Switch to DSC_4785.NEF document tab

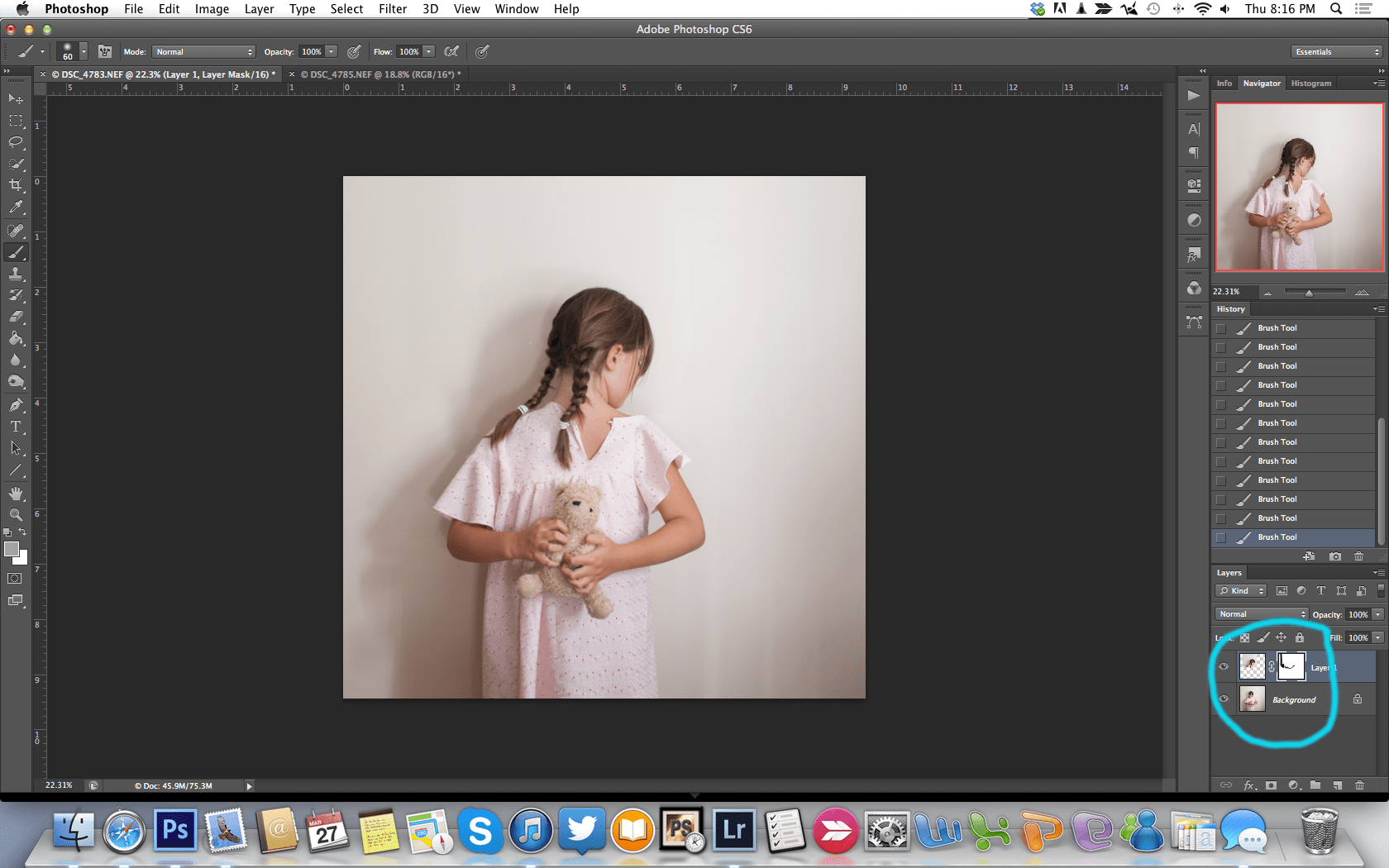pos(376,74)
